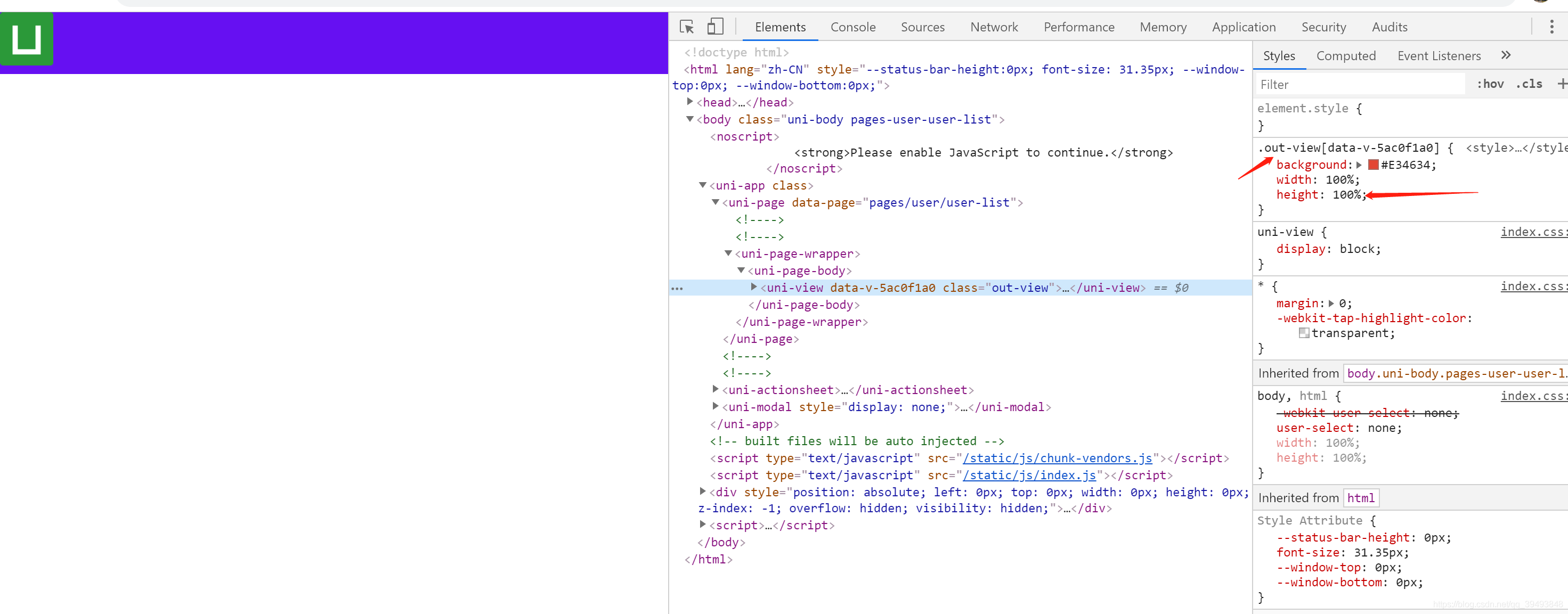The width and height of the screenshot is (1568, 614).
Task: Open DevTools three-dot customize menu
Action: click(x=1551, y=27)
